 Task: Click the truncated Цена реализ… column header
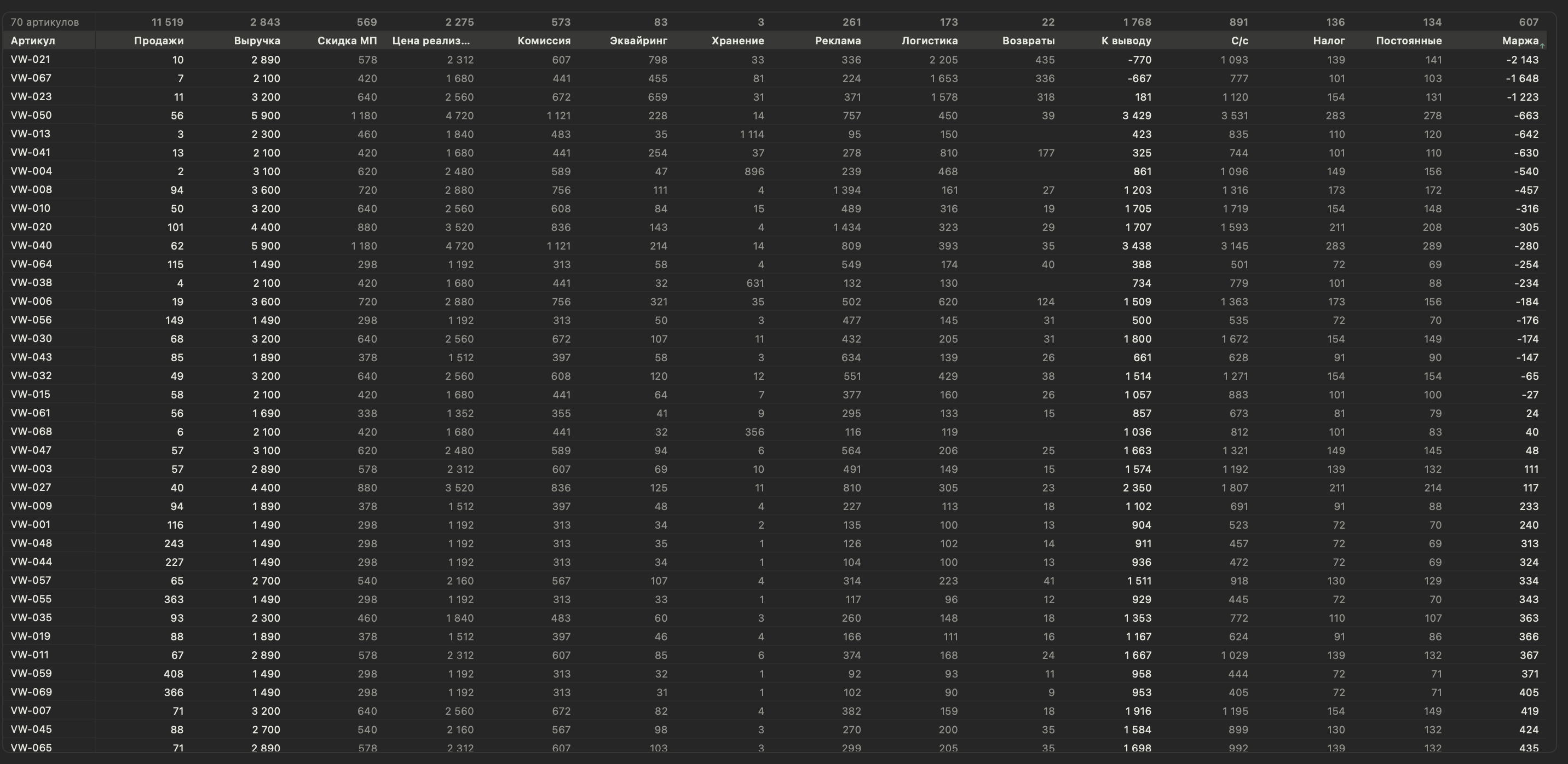tap(431, 40)
